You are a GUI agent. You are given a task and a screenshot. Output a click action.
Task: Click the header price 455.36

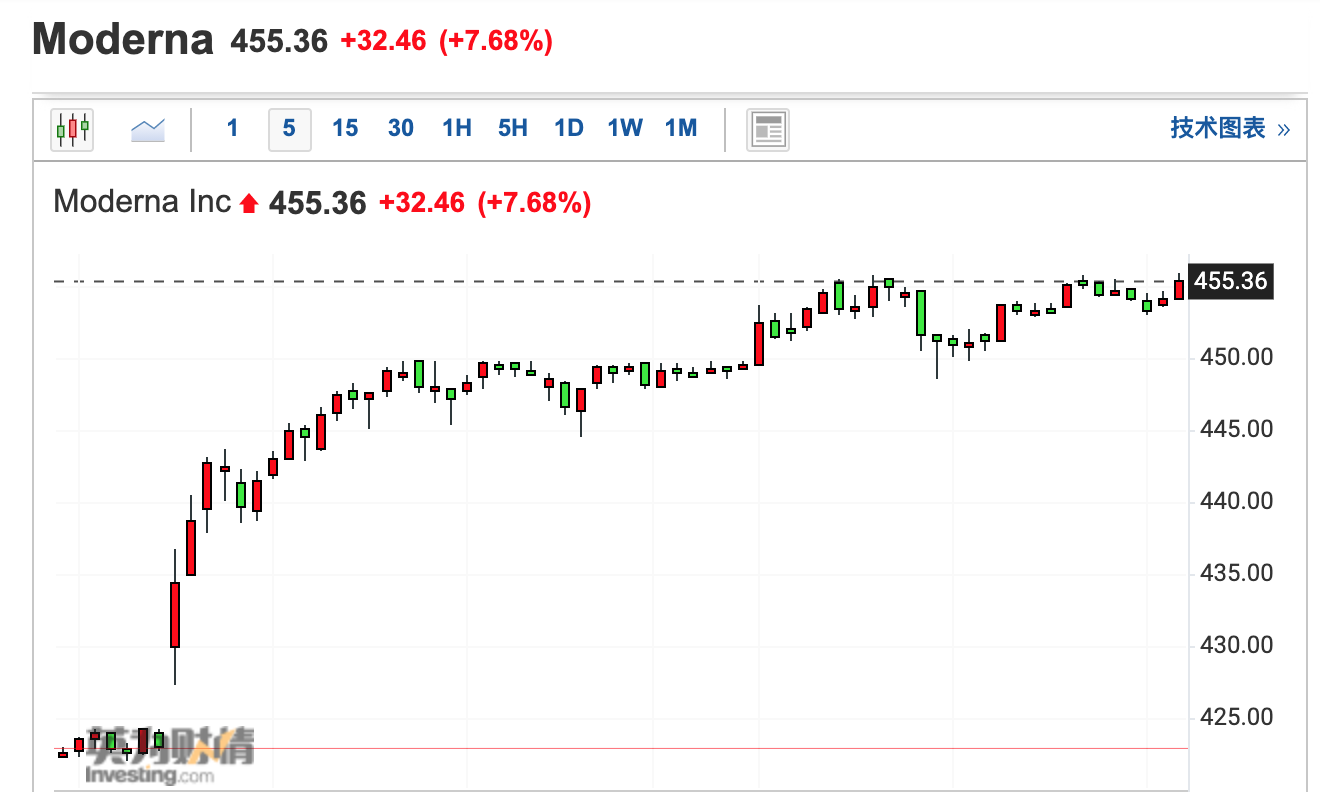pyautogui.click(x=279, y=41)
